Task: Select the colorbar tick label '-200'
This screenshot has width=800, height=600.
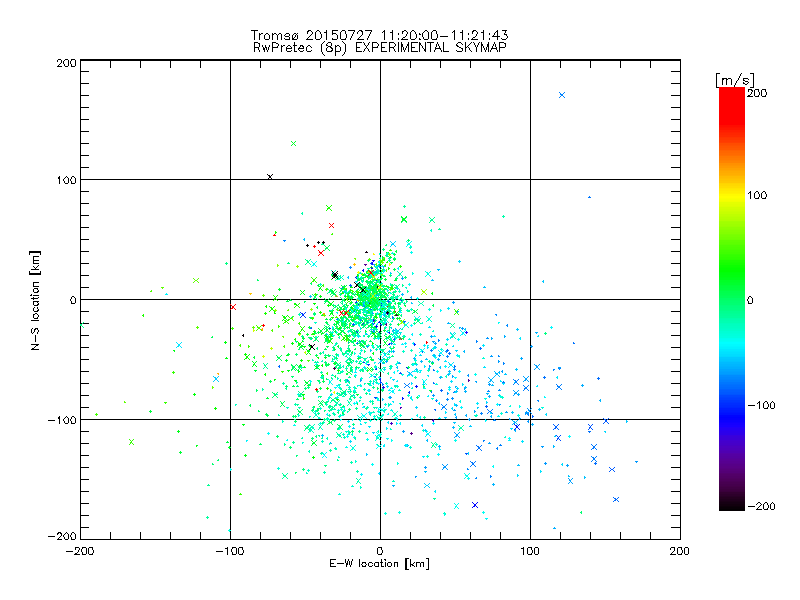Action: tap(761, 506)
